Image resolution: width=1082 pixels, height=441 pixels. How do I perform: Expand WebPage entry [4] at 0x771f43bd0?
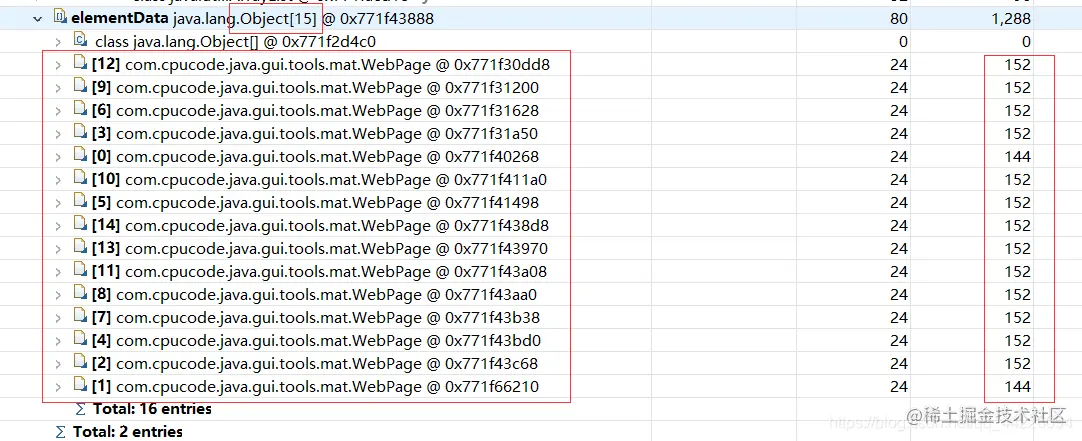click(59, 341)
